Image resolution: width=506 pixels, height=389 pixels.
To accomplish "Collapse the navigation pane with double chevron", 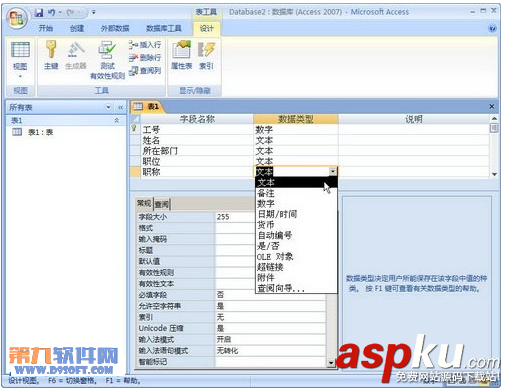I will tap(120, 107).
